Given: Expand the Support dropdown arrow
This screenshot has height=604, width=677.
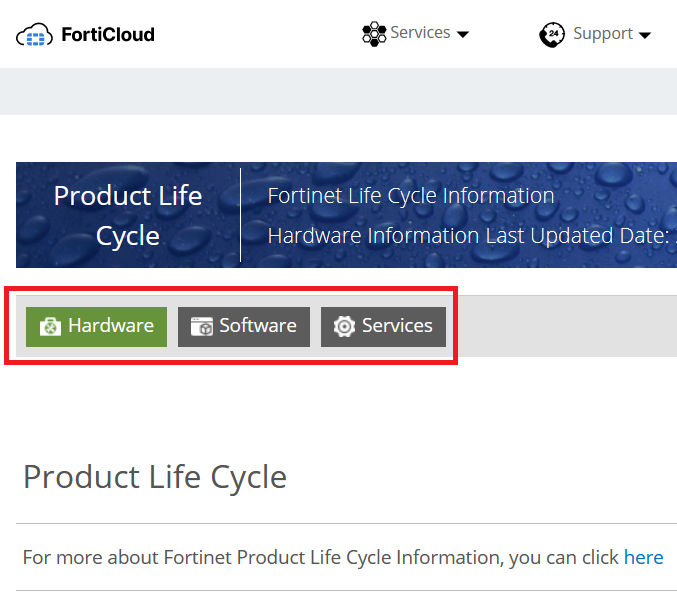Looking at the screenshot, I should tap(644, 36).
